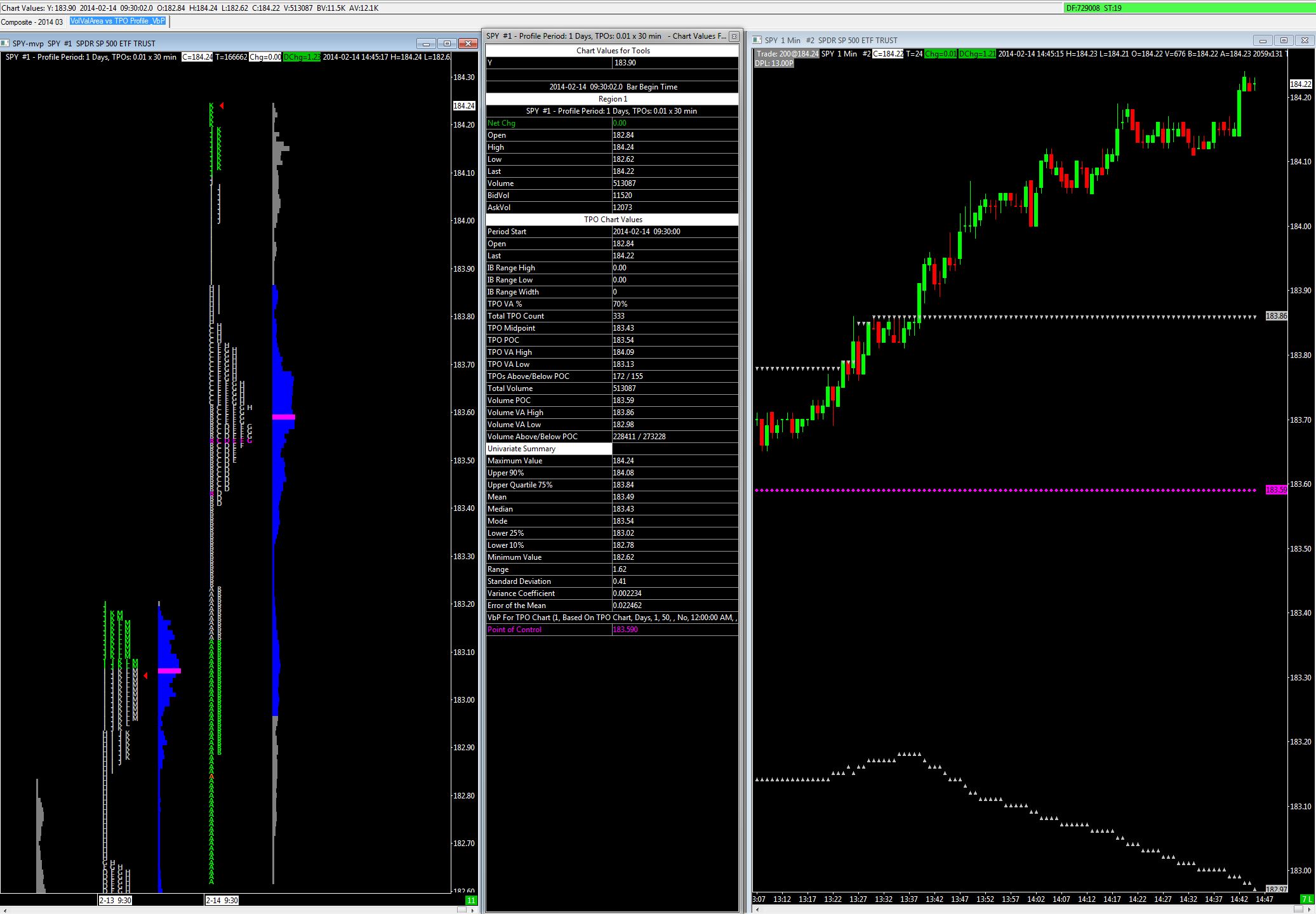Click left scroll arrow under 1 Min chart

[758, 910]
